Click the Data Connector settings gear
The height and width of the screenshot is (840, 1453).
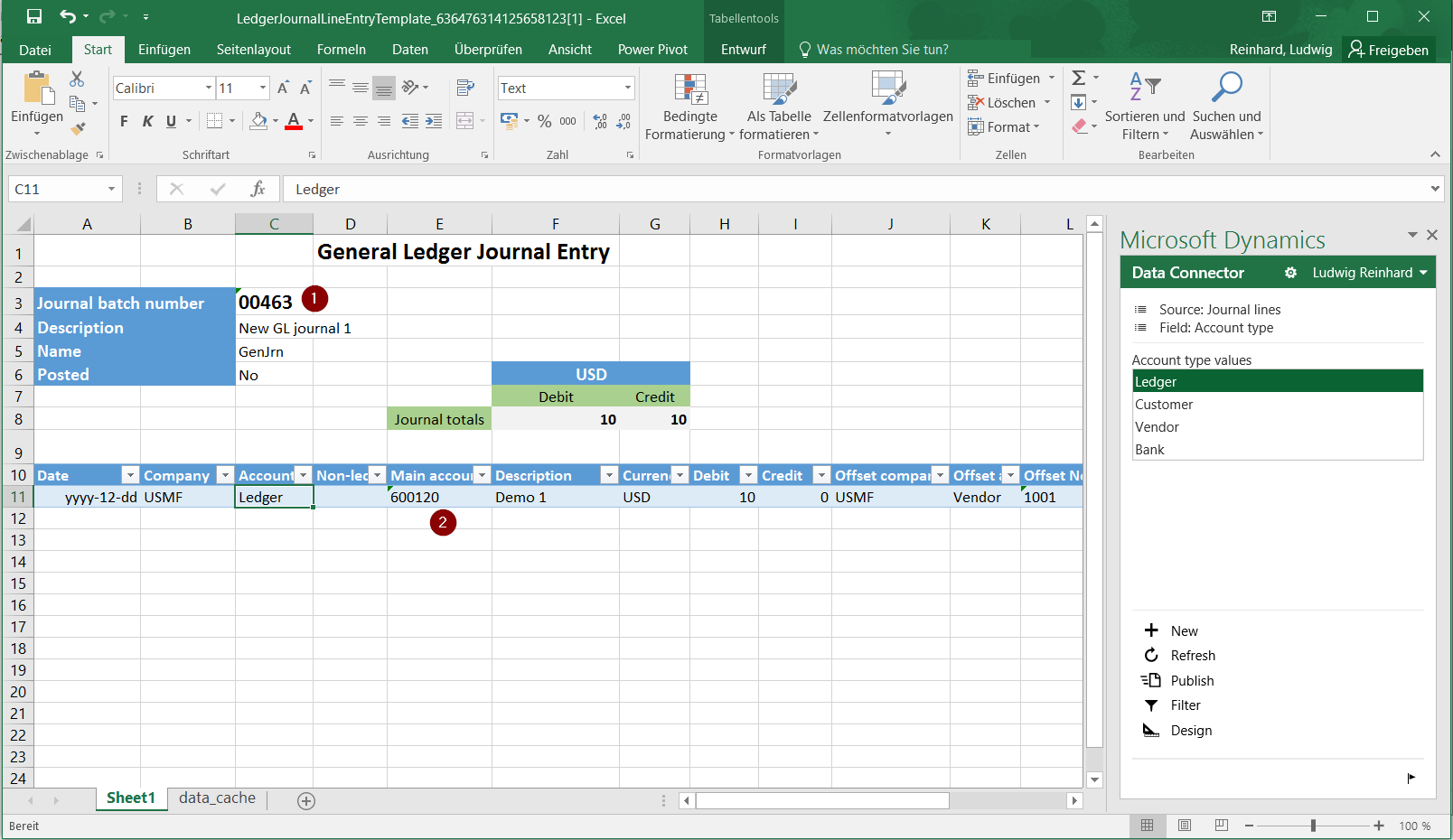(x=1290, y=273)
